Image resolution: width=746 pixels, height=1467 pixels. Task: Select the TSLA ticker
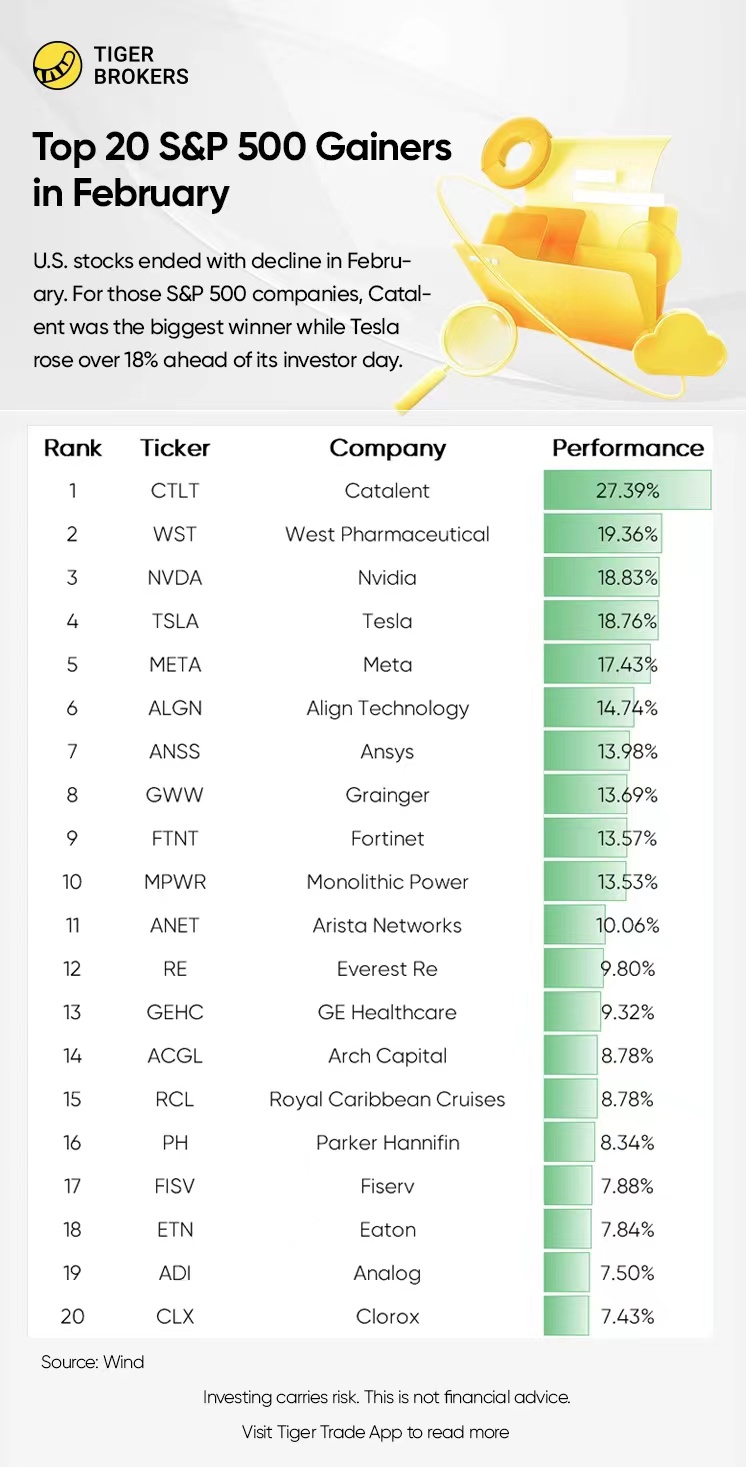point(175,621)
